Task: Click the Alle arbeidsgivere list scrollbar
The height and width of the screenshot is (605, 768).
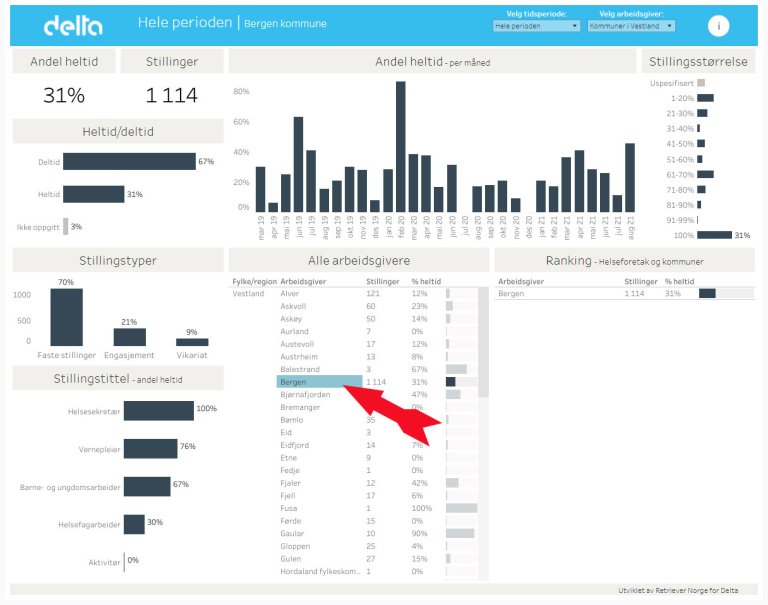Action: (483, 342)
